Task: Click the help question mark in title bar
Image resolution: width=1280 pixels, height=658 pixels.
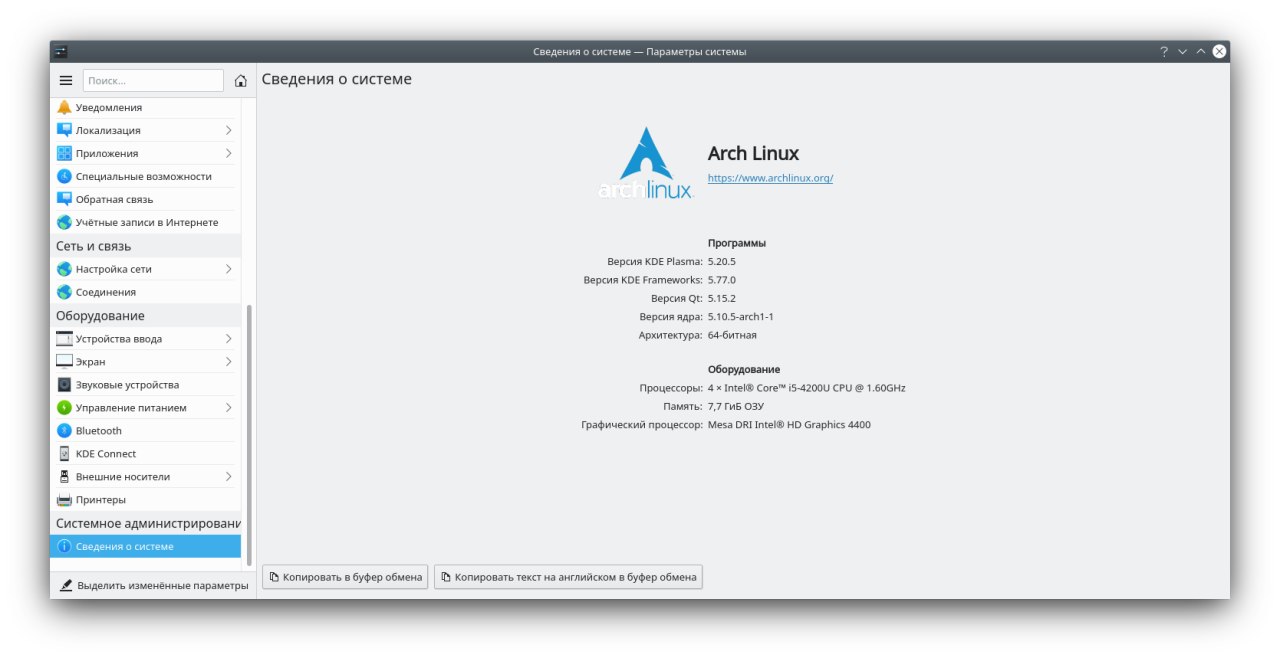Action: click(x=1164, y=51)
